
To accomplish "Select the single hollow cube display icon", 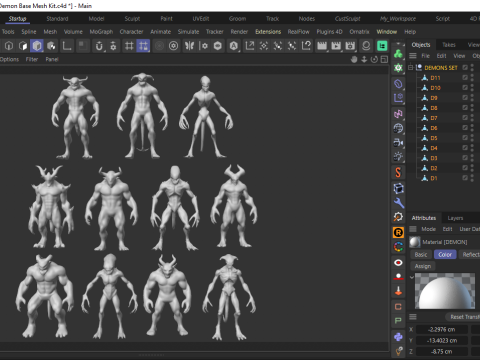I will coord(9,46).
